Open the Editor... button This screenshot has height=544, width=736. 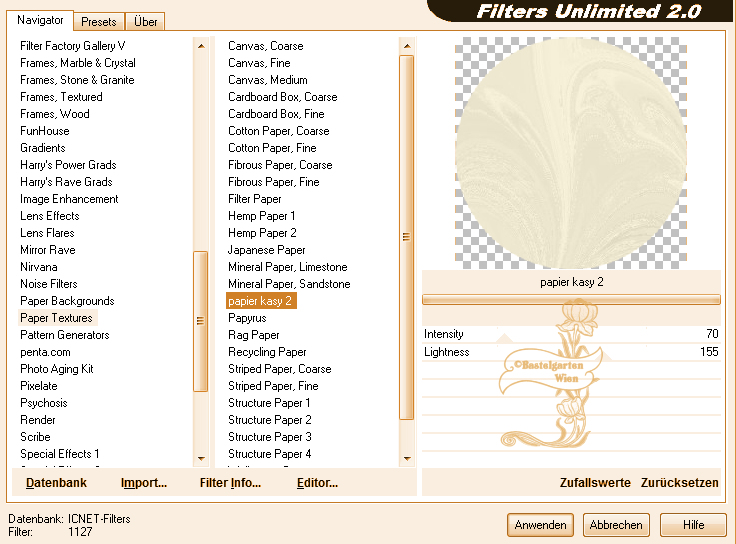[317, 483]
